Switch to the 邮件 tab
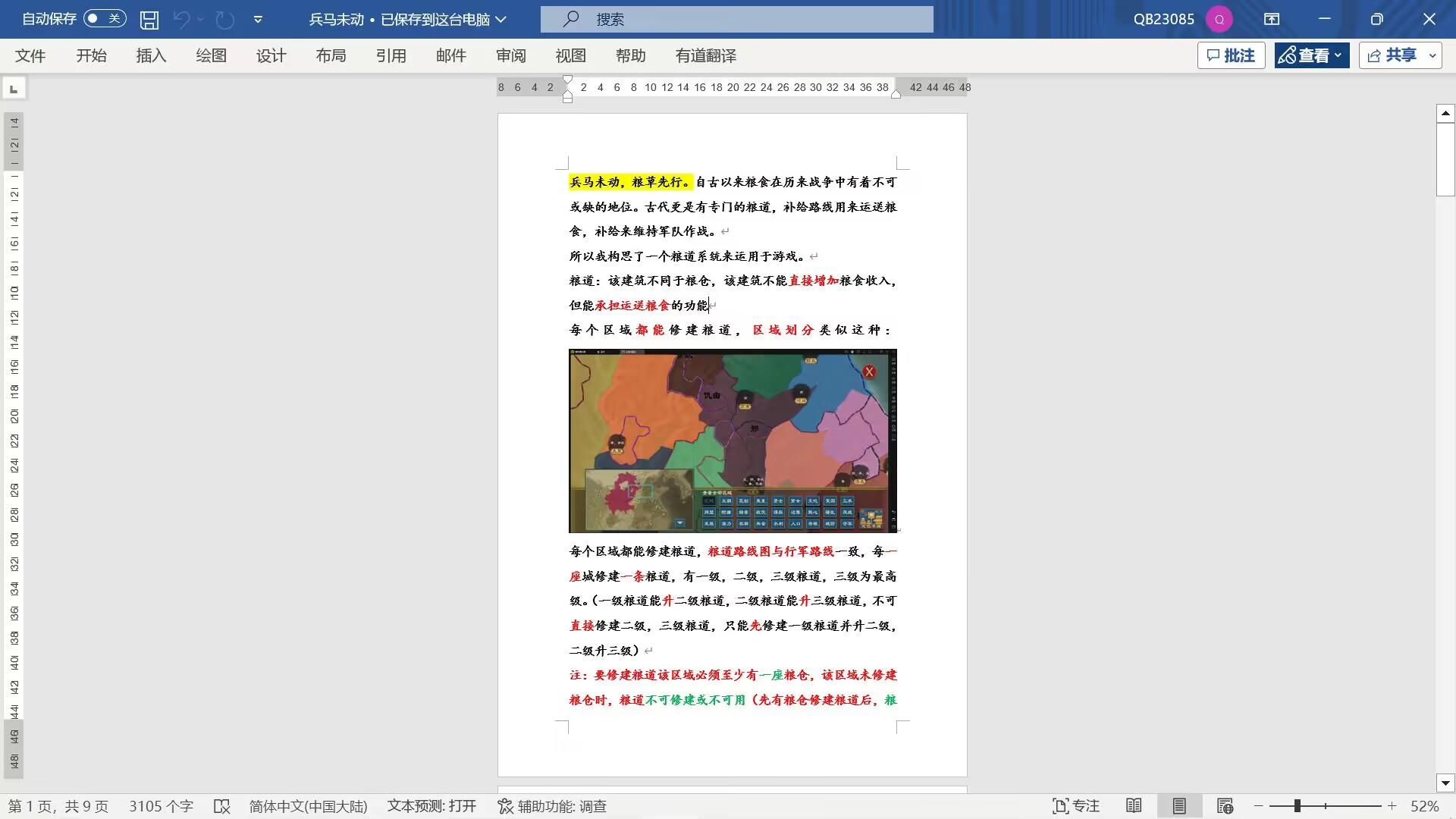Screen dimensions: 1456x819 451,56
